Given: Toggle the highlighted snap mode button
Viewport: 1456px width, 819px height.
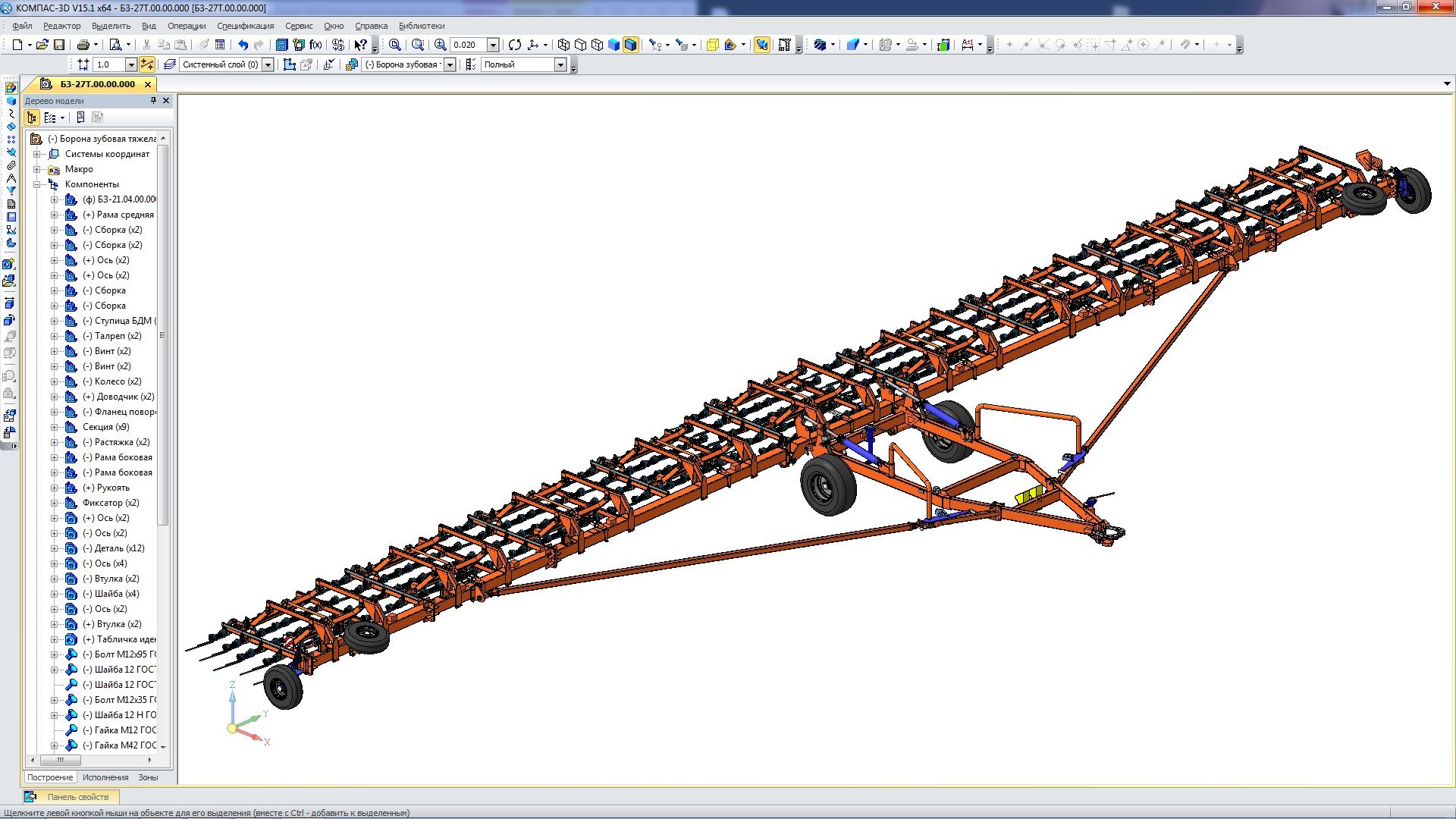Looking at the screenshot, I should (x=147, y=64).
